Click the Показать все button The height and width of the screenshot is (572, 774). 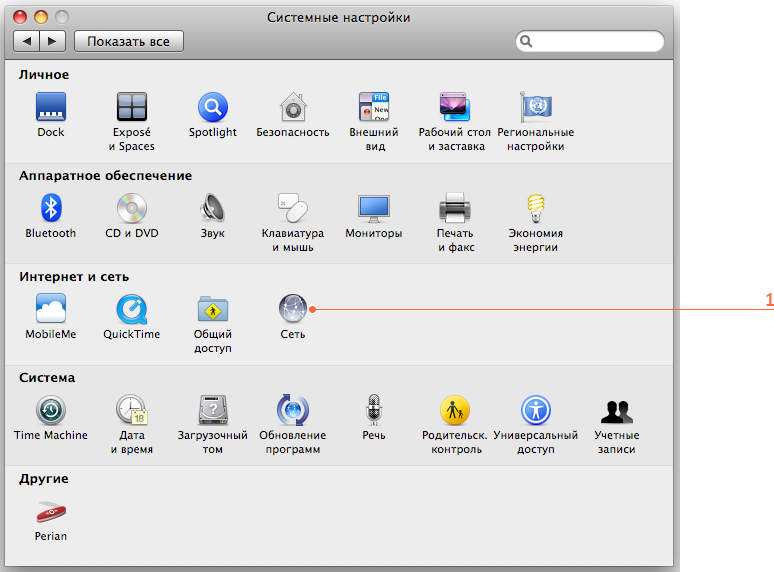[128, 41]
